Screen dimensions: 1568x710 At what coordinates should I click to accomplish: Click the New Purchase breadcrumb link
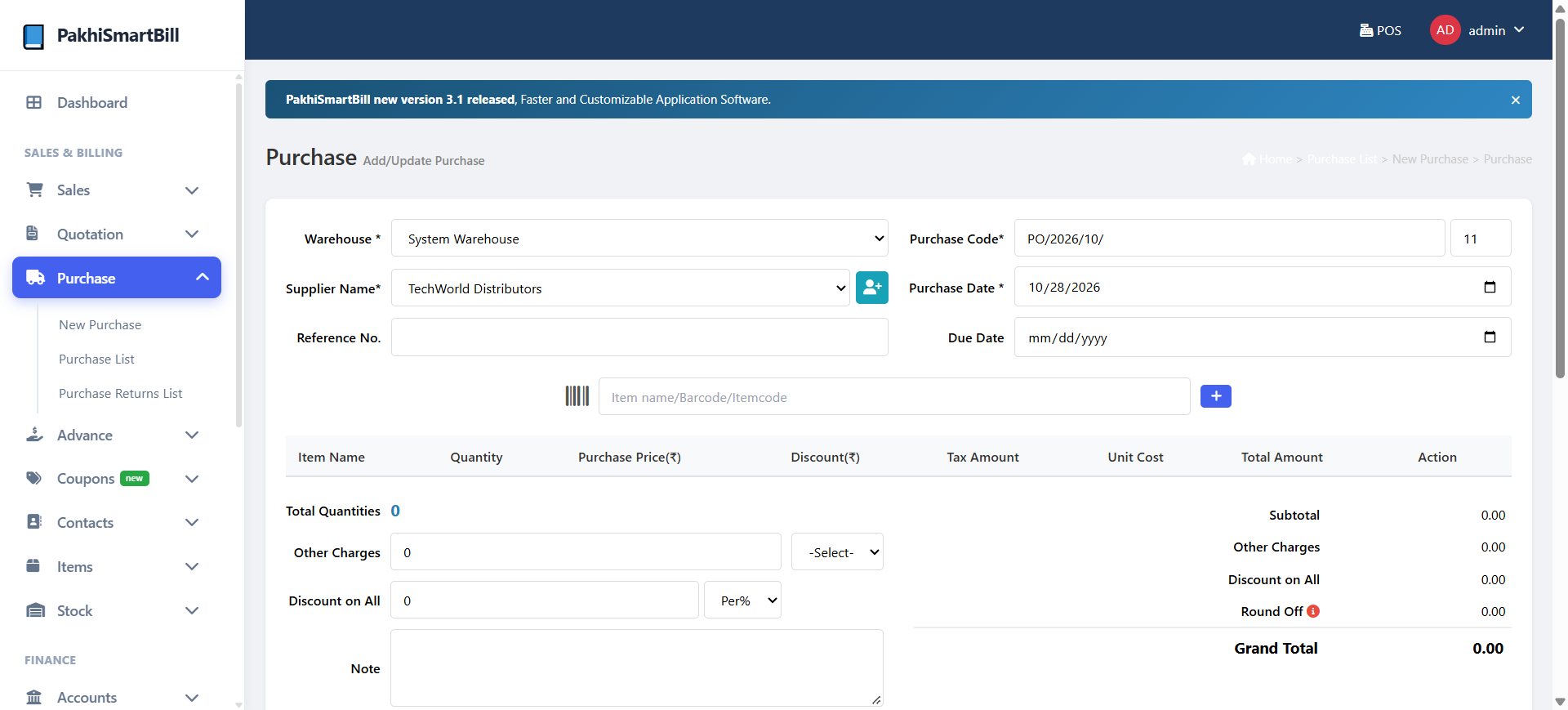tap(1431, 159)
